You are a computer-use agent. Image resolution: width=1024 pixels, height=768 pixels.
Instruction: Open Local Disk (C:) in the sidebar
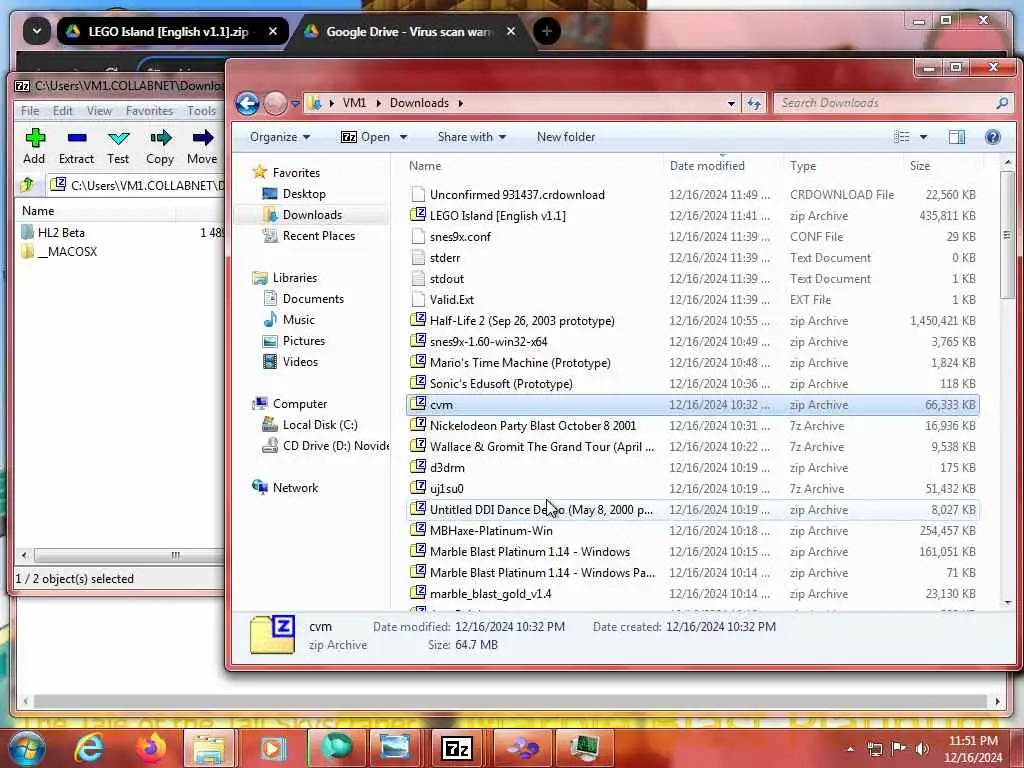click(x=320, y=424)
